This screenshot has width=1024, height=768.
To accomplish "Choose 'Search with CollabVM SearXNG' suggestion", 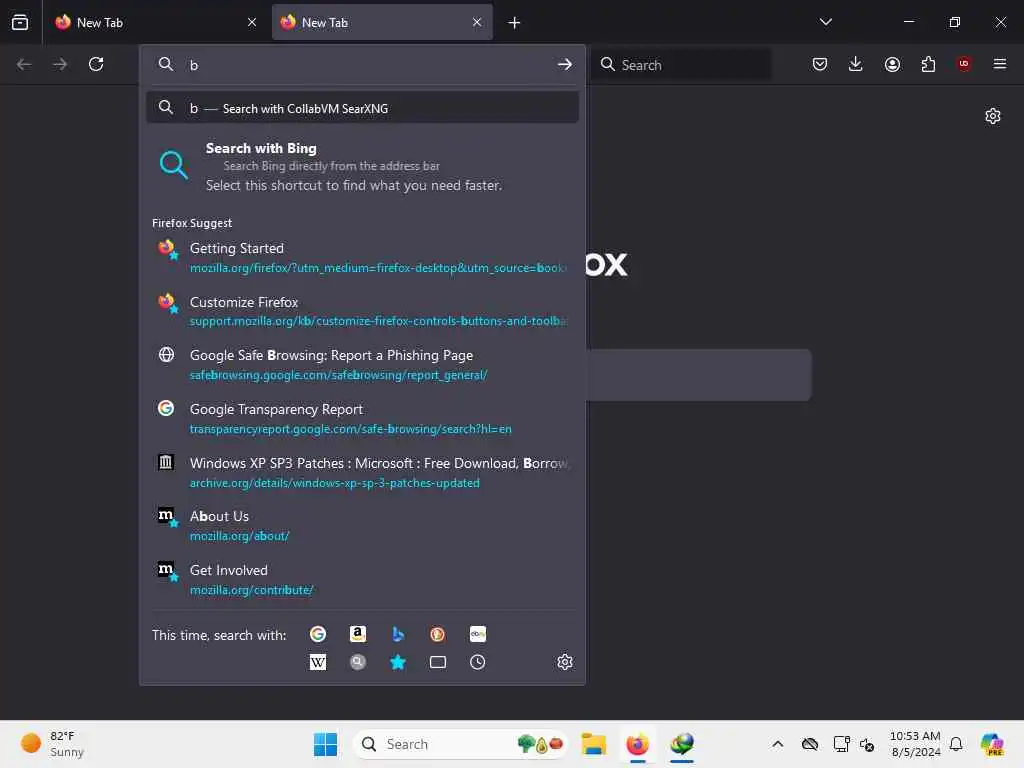I will 362,108.
